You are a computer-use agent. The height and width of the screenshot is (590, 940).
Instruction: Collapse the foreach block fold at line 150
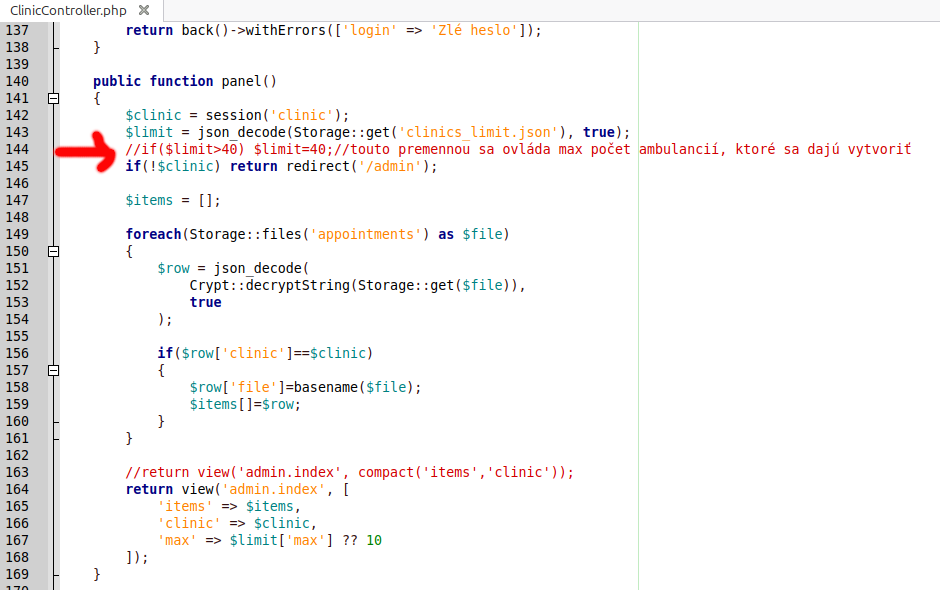[x=54, y=251]
